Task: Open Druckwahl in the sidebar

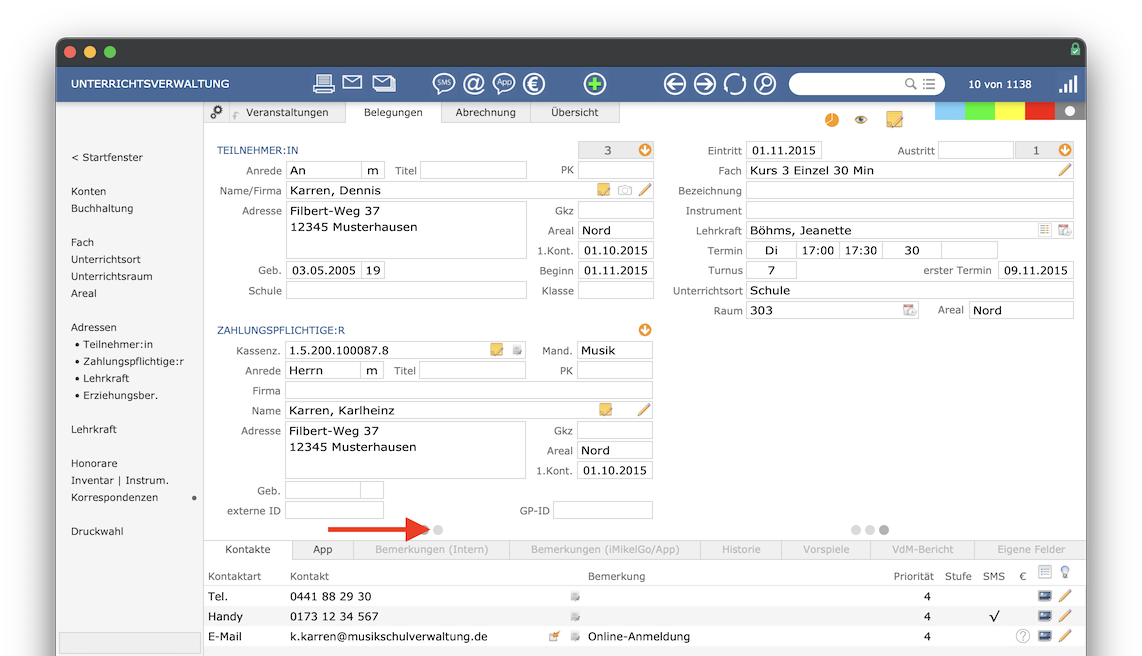Action: click(x=97, y=531)
